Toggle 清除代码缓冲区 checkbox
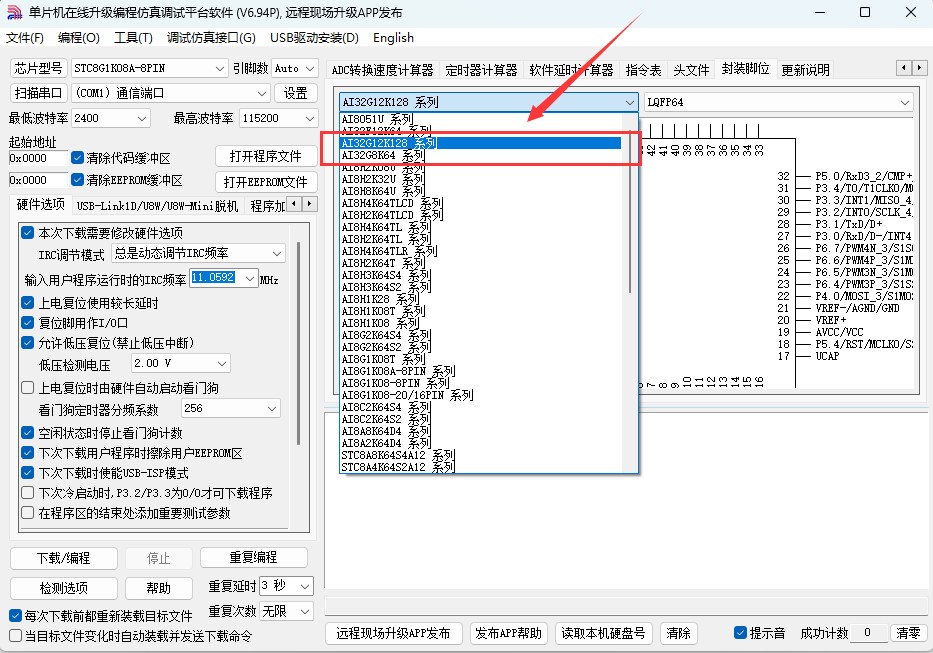933x653 pixels. 77,158
